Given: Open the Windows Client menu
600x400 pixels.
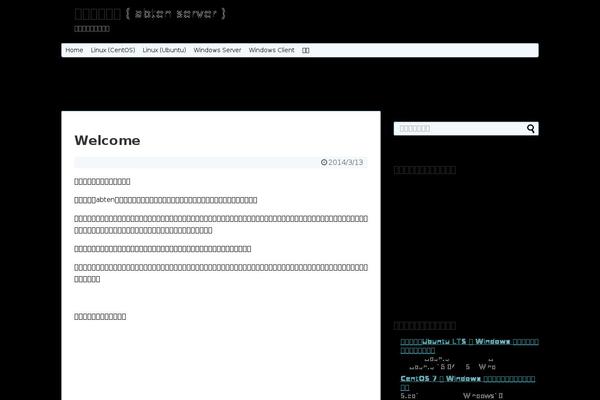Looking at the screenshot, I should pos(272,50).
